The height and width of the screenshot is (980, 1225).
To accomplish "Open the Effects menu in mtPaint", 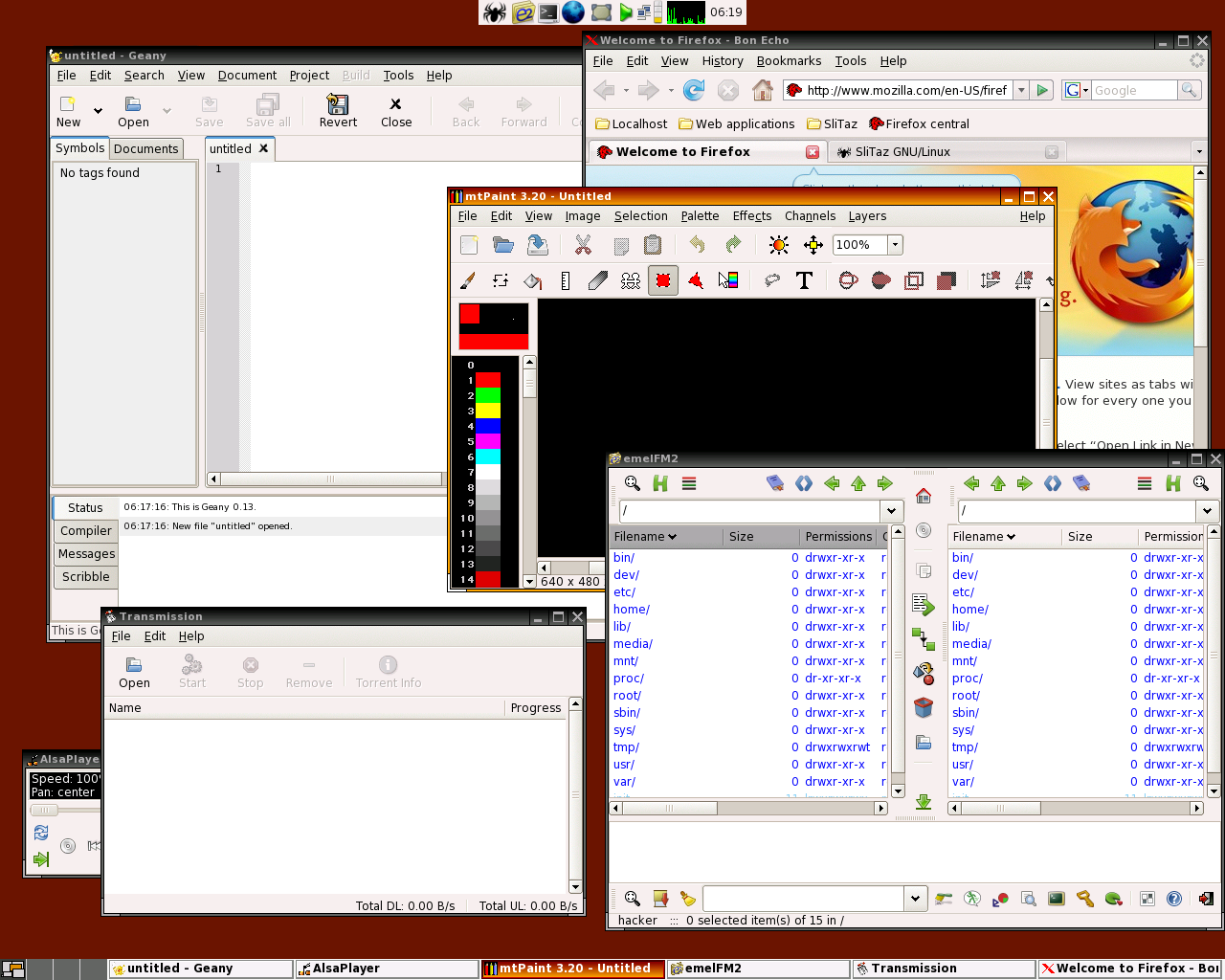I will click(752, 216).
